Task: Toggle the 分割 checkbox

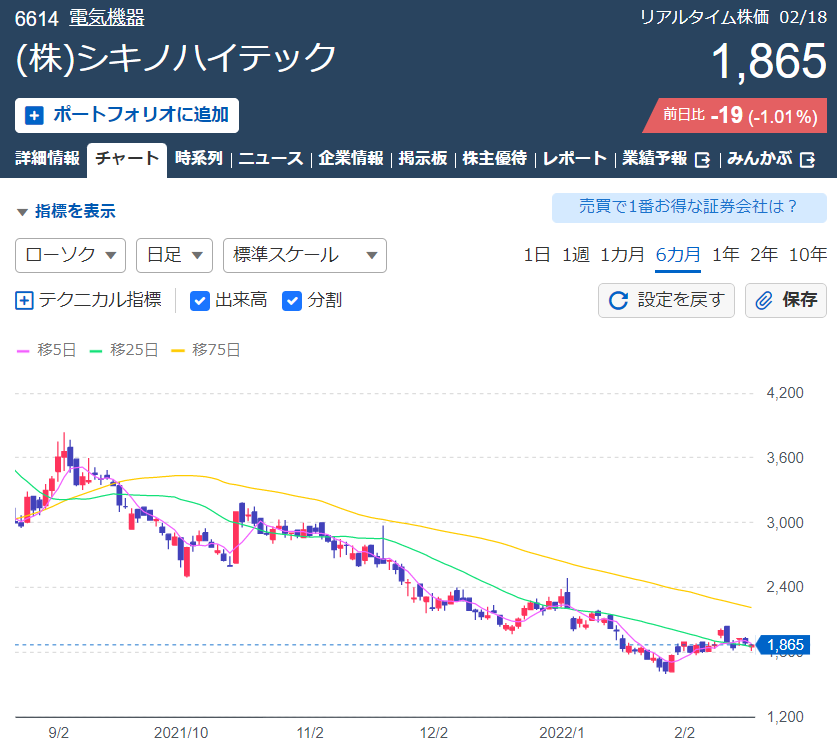Action: [291, 300]
